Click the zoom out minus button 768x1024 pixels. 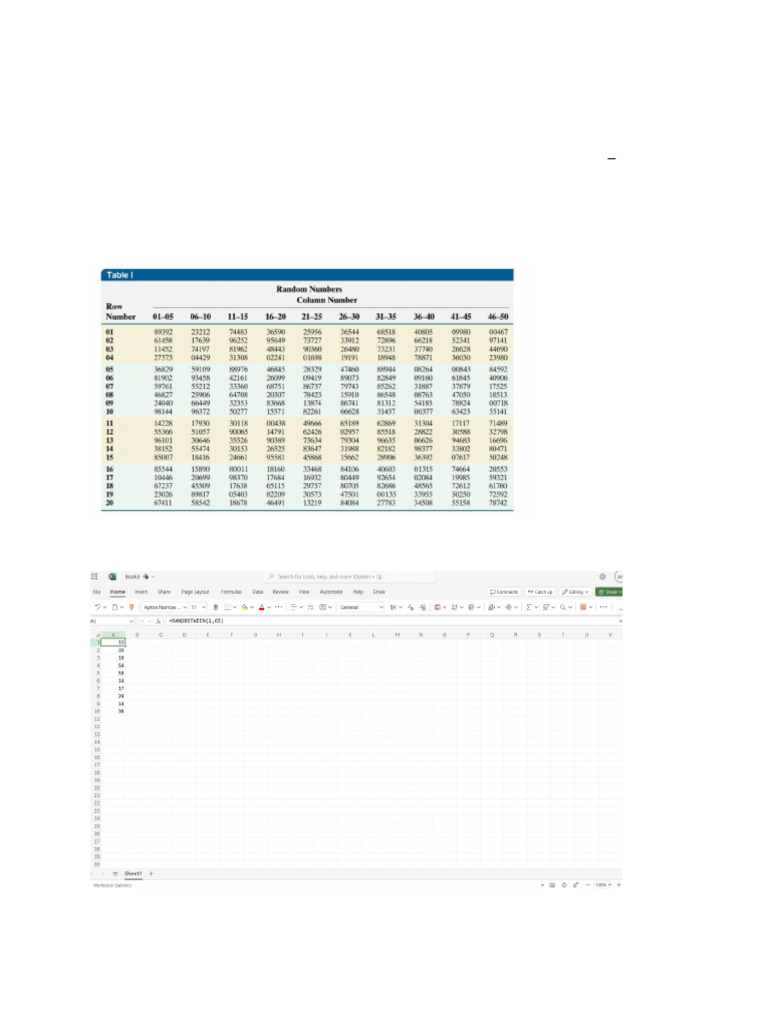(x=588, y=885)
